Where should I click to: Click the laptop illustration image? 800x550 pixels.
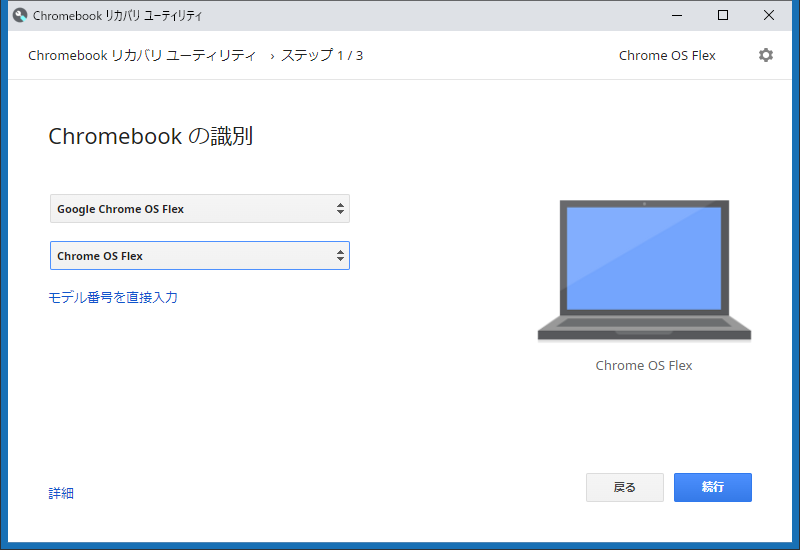click(644, 270)
